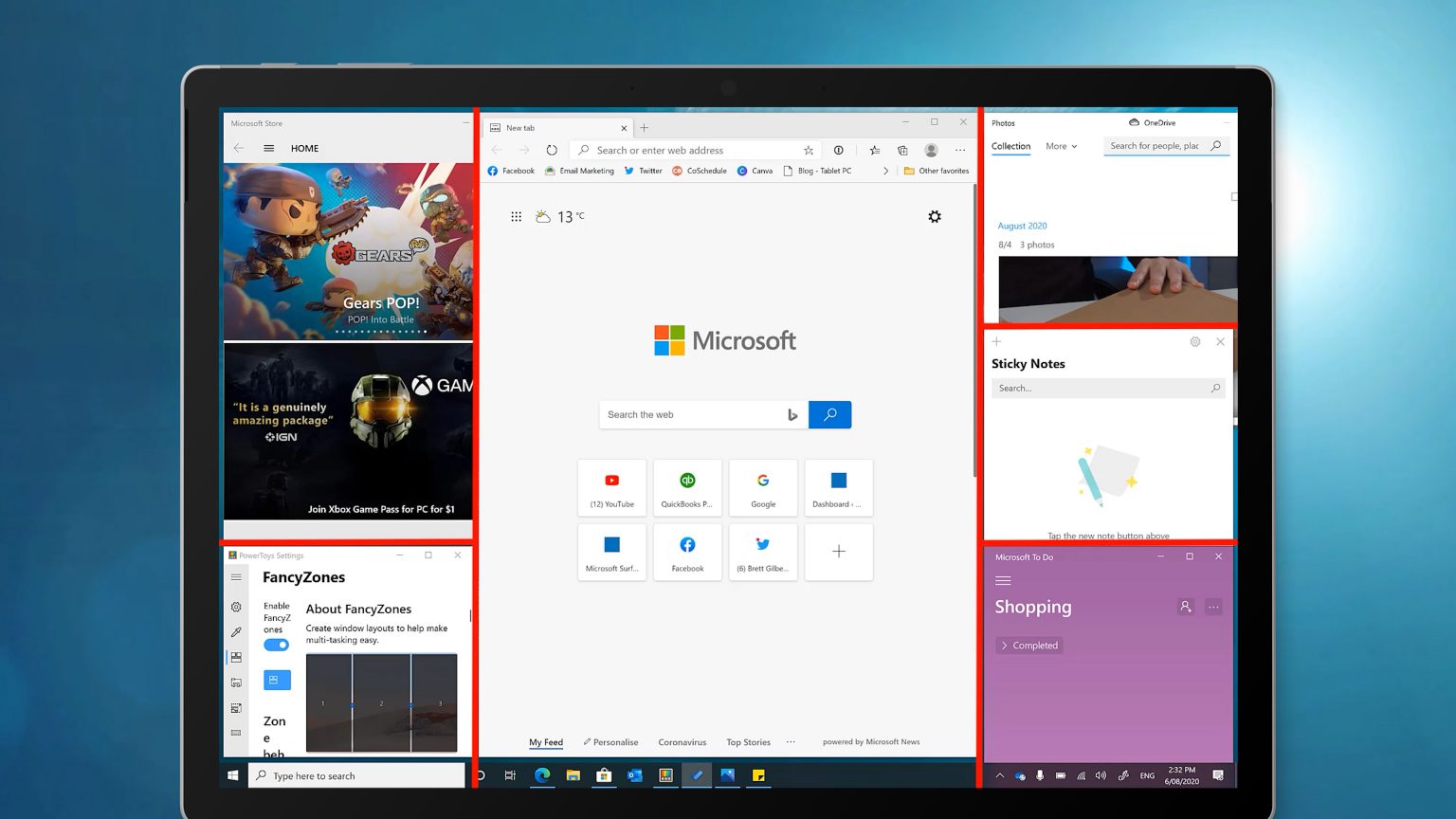Viewport: 1456px width, 819px height.
Task: Open the Edge Favorites list icon
Action: pos(874,150)
